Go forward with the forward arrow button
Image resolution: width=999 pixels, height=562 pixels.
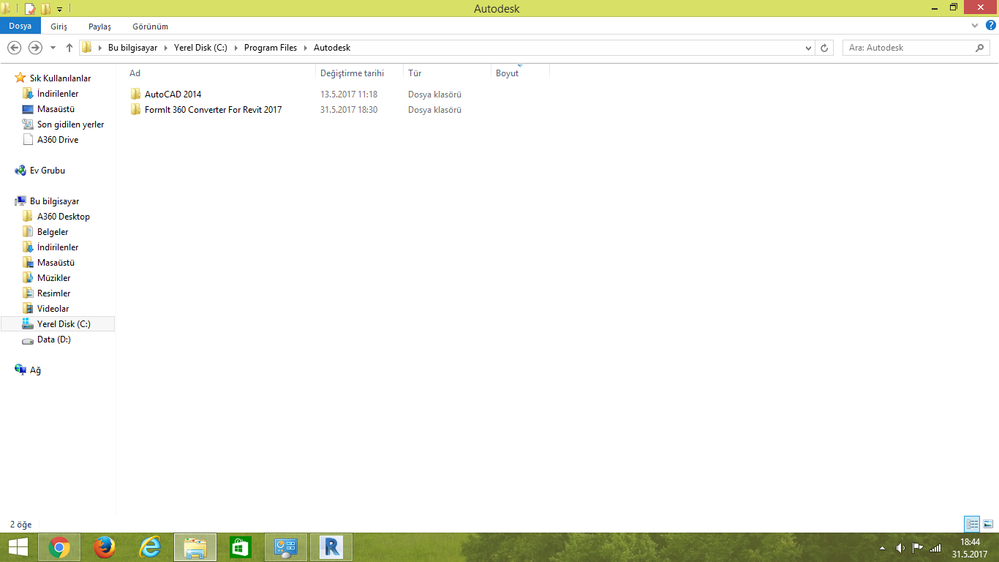[x=35, y=48]
